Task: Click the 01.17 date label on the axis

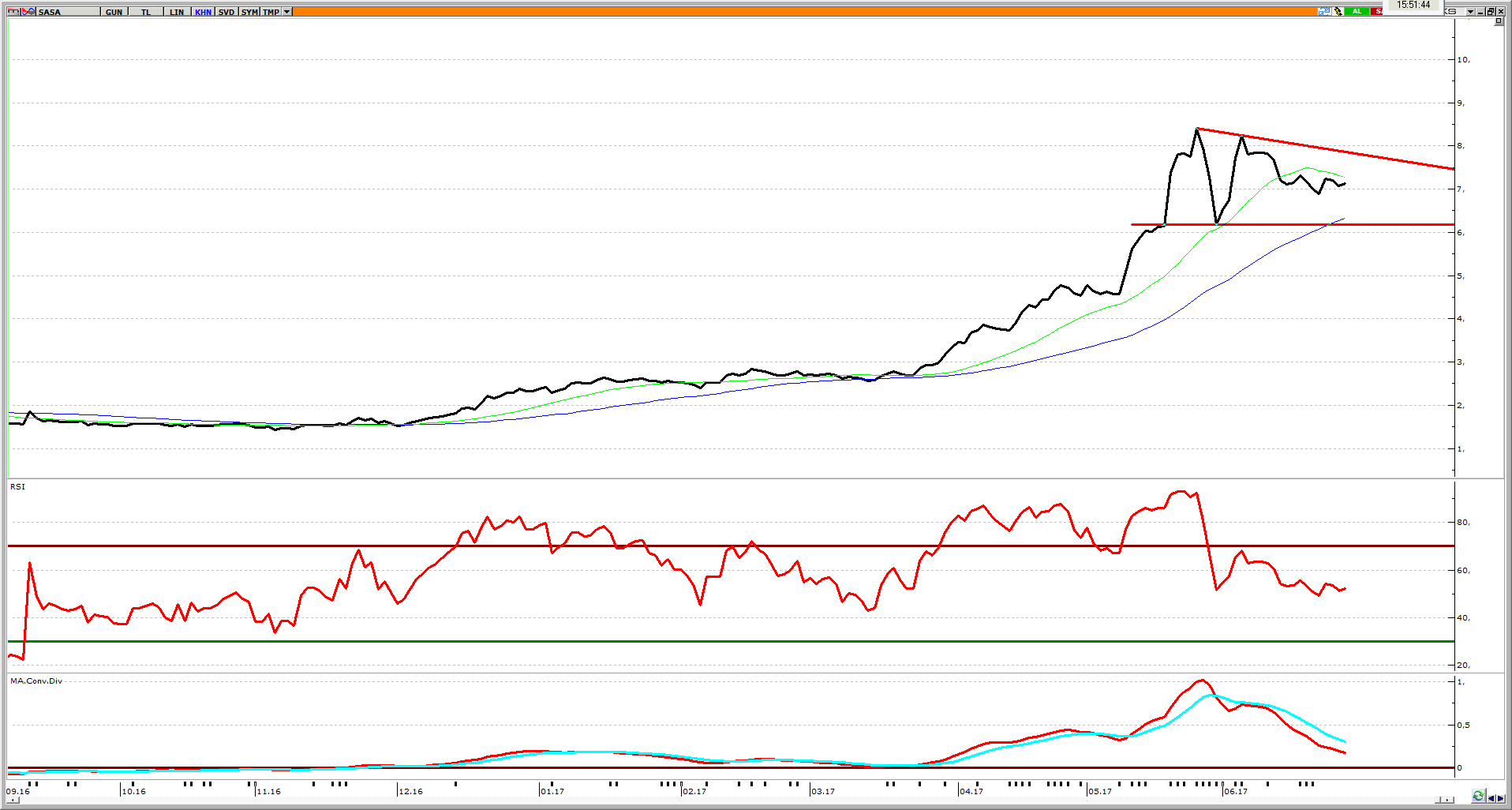Action: pos(552,791)
